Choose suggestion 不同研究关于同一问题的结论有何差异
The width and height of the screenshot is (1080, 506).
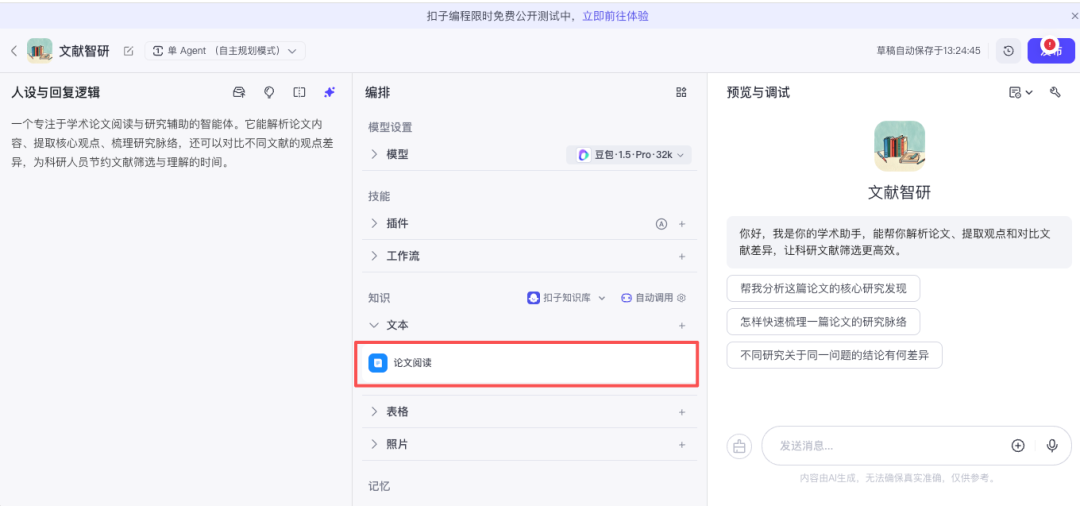click(x=834, y=355)
